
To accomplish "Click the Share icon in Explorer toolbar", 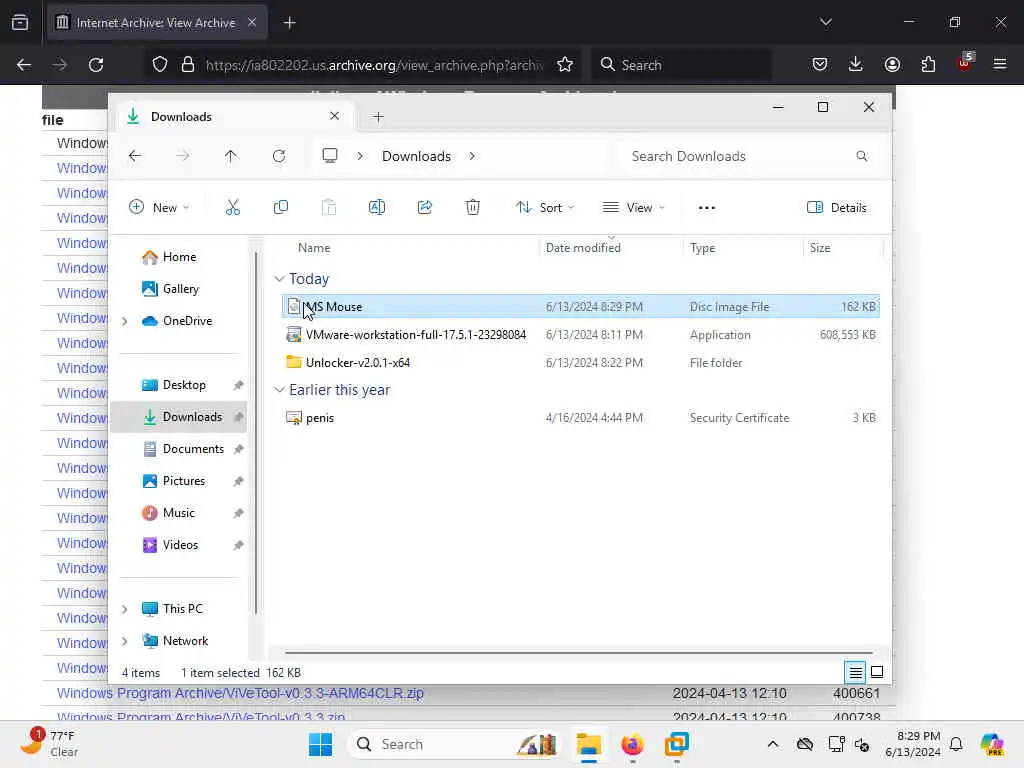I will click(x=424, y=208).
